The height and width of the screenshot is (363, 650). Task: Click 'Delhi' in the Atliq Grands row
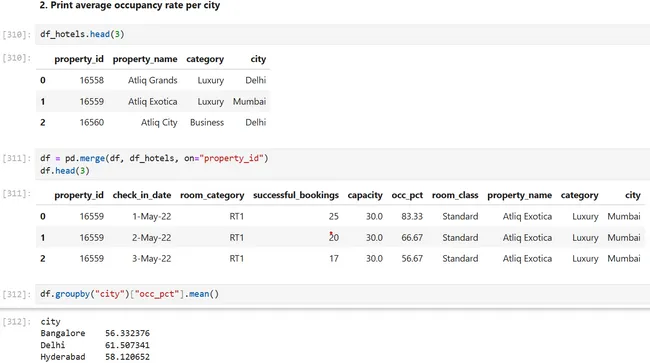pos(255,80)
